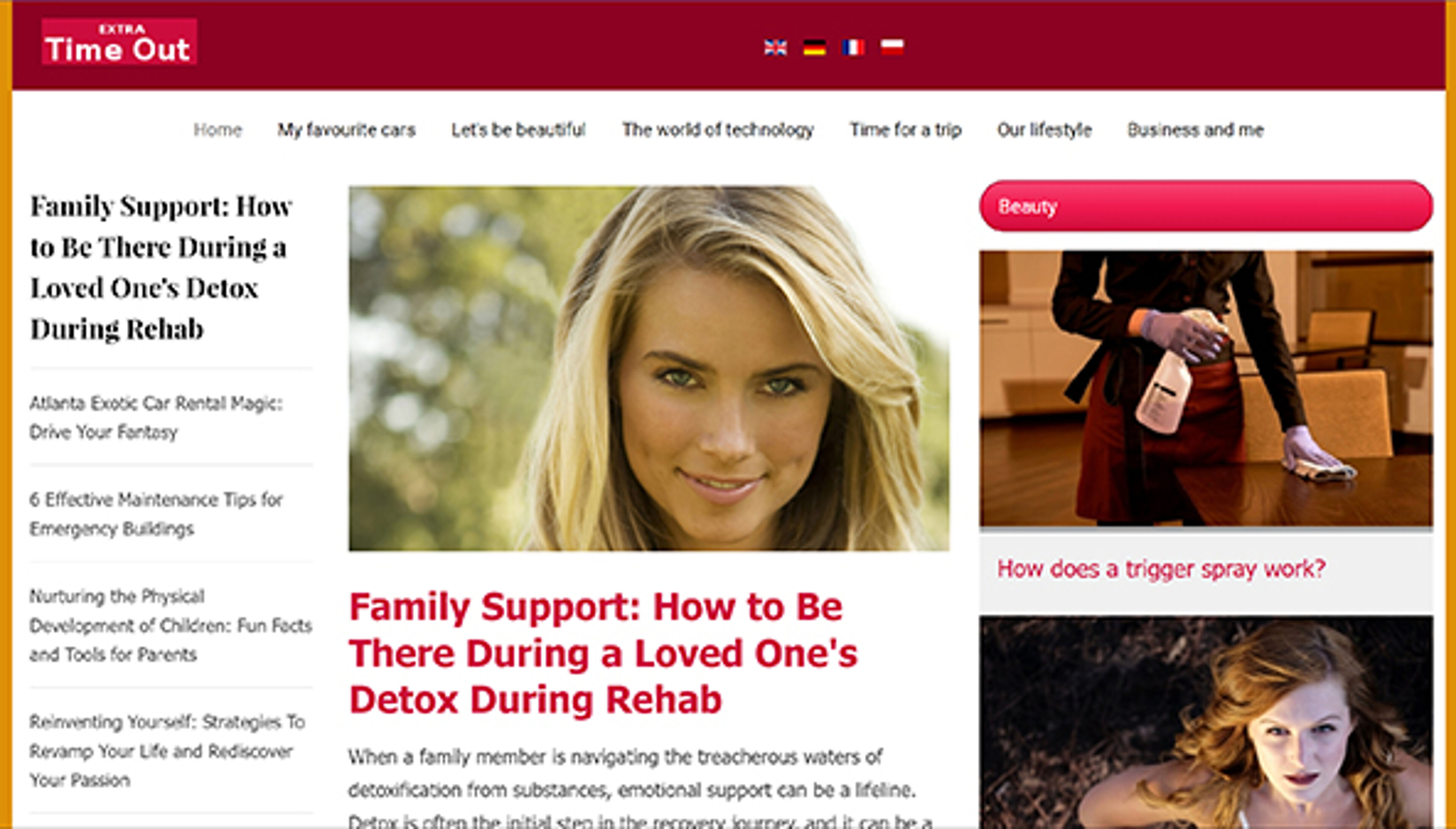This screenshot has height=829, width=1456.
Task: Open 6 Effective Maintenance Tips article
Action: pyautogui.click(x=156, y=514)
